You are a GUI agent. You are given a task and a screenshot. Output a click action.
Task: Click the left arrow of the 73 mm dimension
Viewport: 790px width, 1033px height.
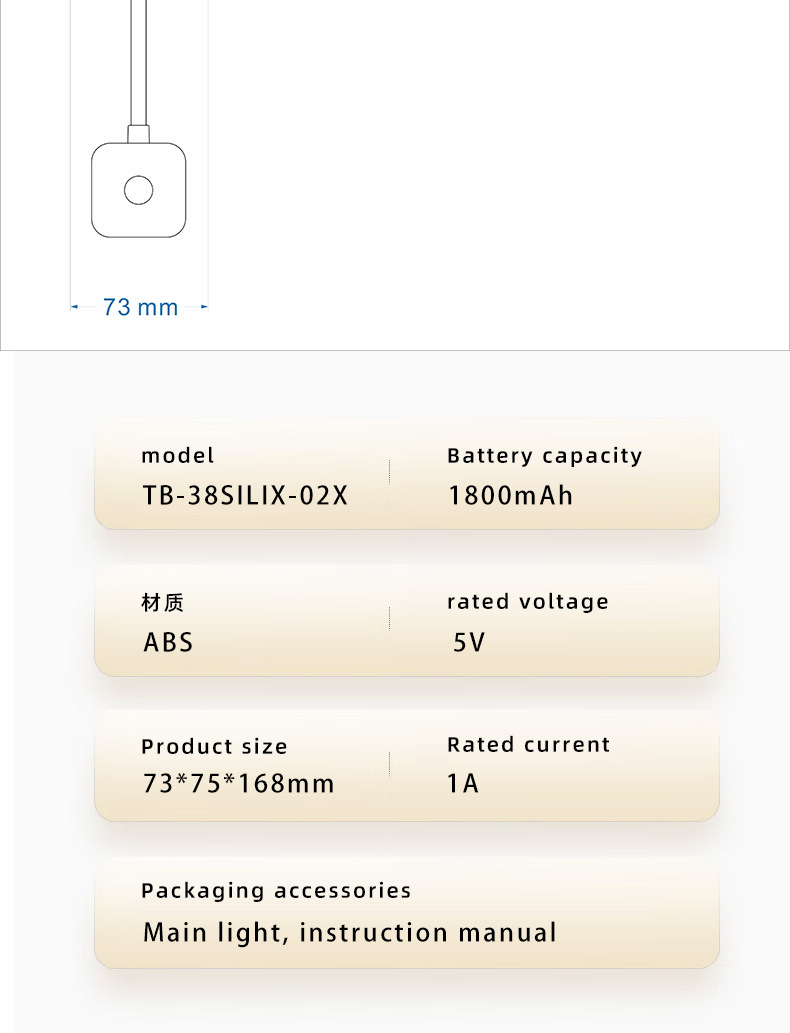click(x=74, y=307)
